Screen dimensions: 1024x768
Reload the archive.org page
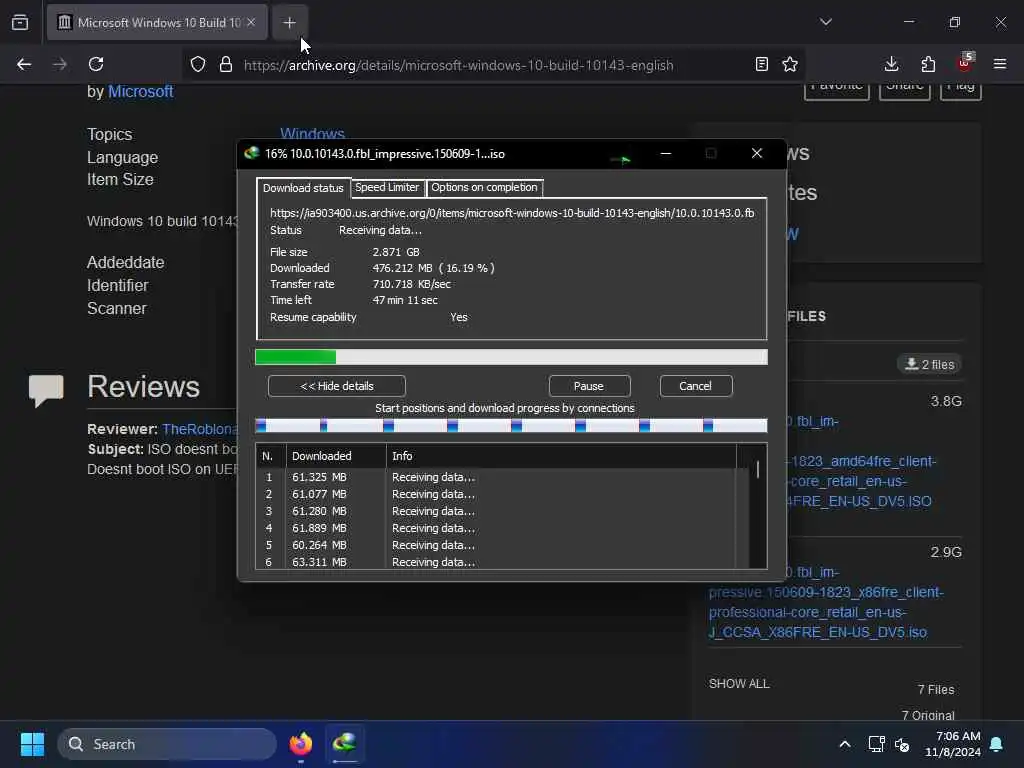point(96,64)
